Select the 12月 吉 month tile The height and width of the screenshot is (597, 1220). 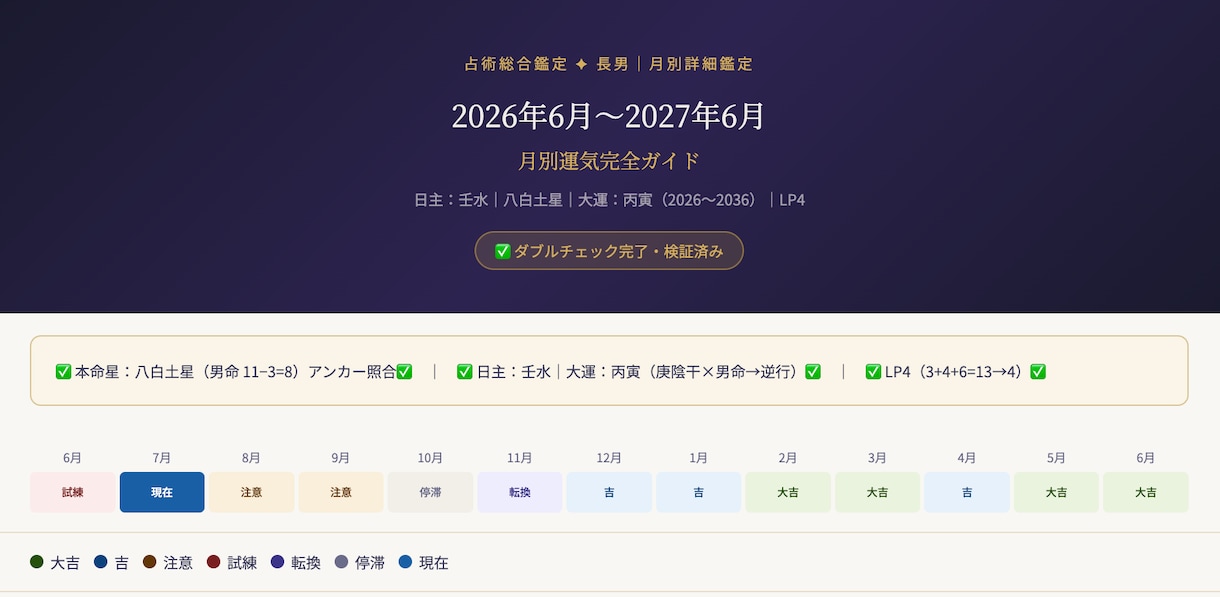pos(609,492)
